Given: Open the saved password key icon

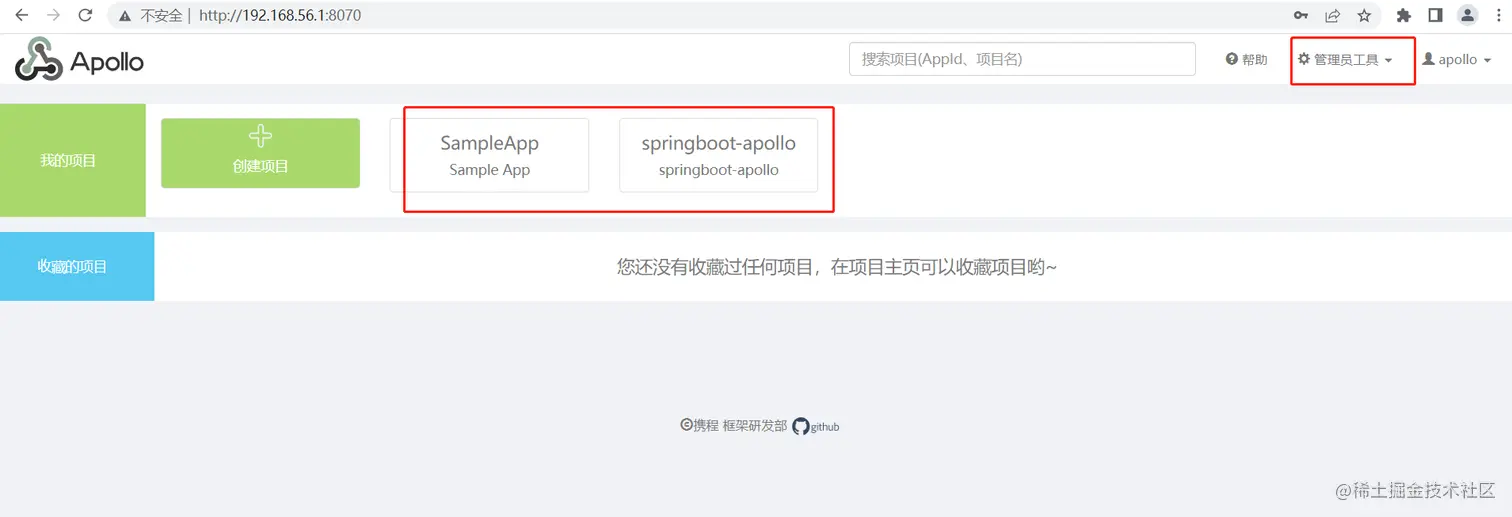Looking at the screenshot, I should click(x=1301, y=15).
